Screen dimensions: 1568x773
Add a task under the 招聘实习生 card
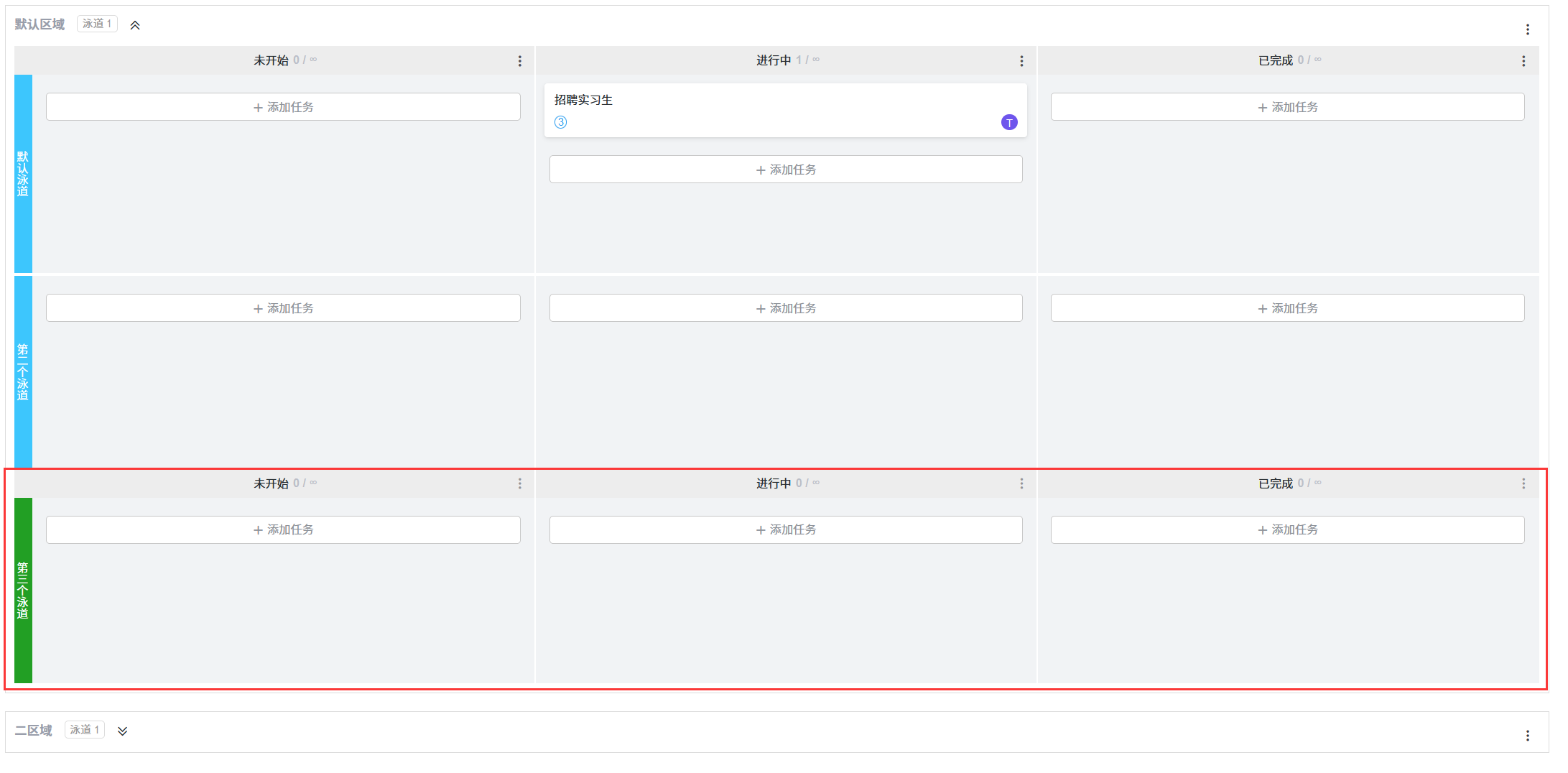pos(786,170)
